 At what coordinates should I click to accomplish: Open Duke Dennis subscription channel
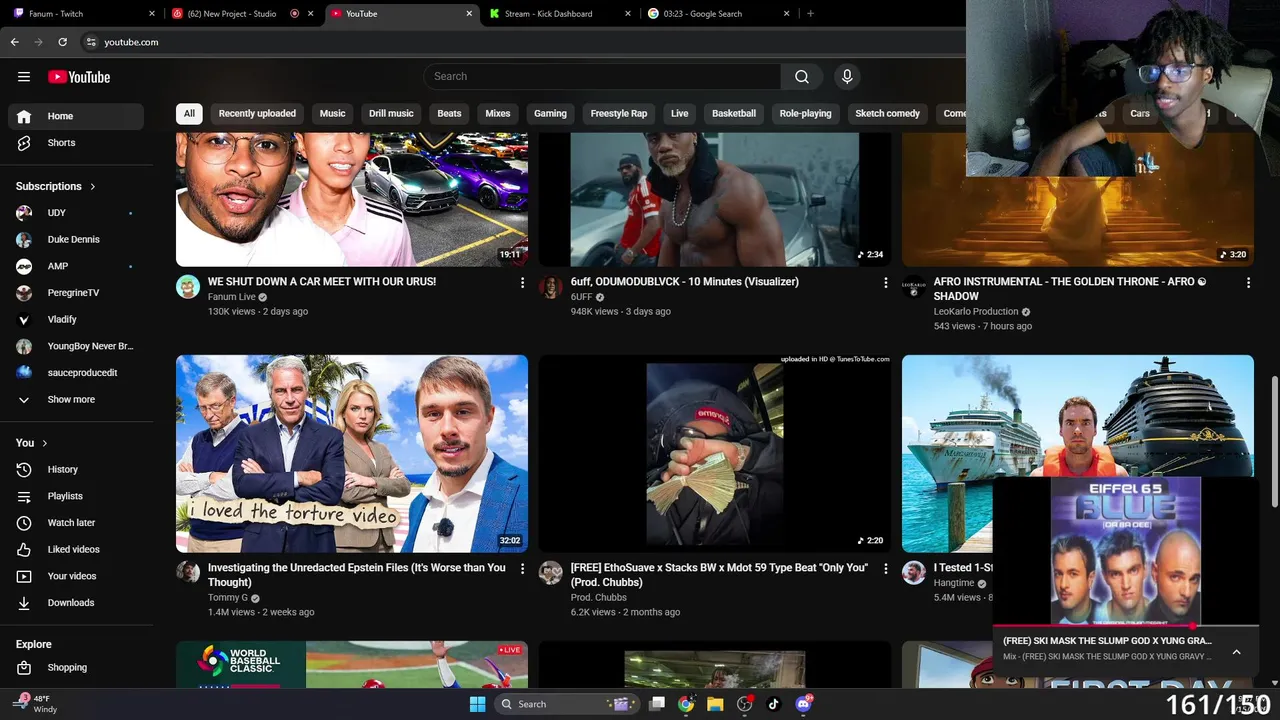tap(76, 240)
